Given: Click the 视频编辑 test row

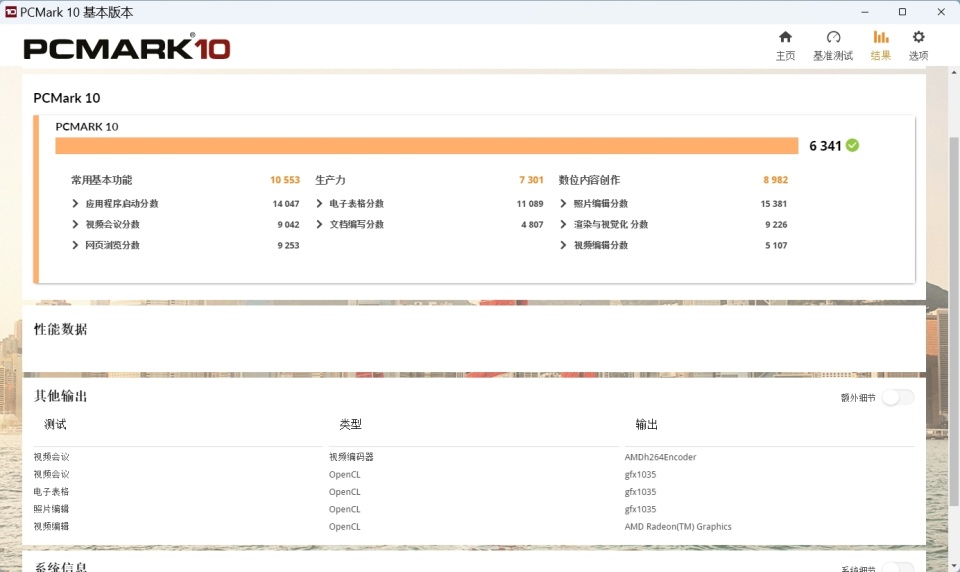Looking at the screenshot, I should pyautogui.click(x=51, y=526).
